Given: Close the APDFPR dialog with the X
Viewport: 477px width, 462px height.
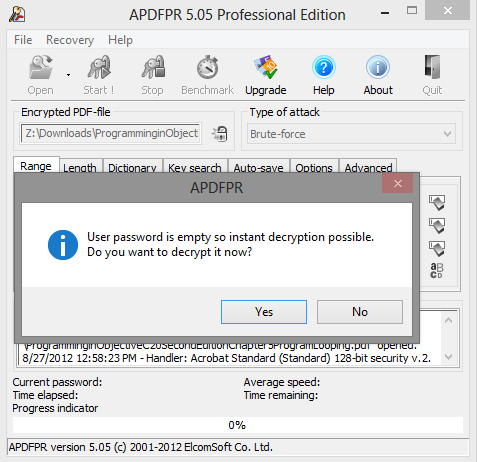Looking at the screenshot, I should [398, 183].
